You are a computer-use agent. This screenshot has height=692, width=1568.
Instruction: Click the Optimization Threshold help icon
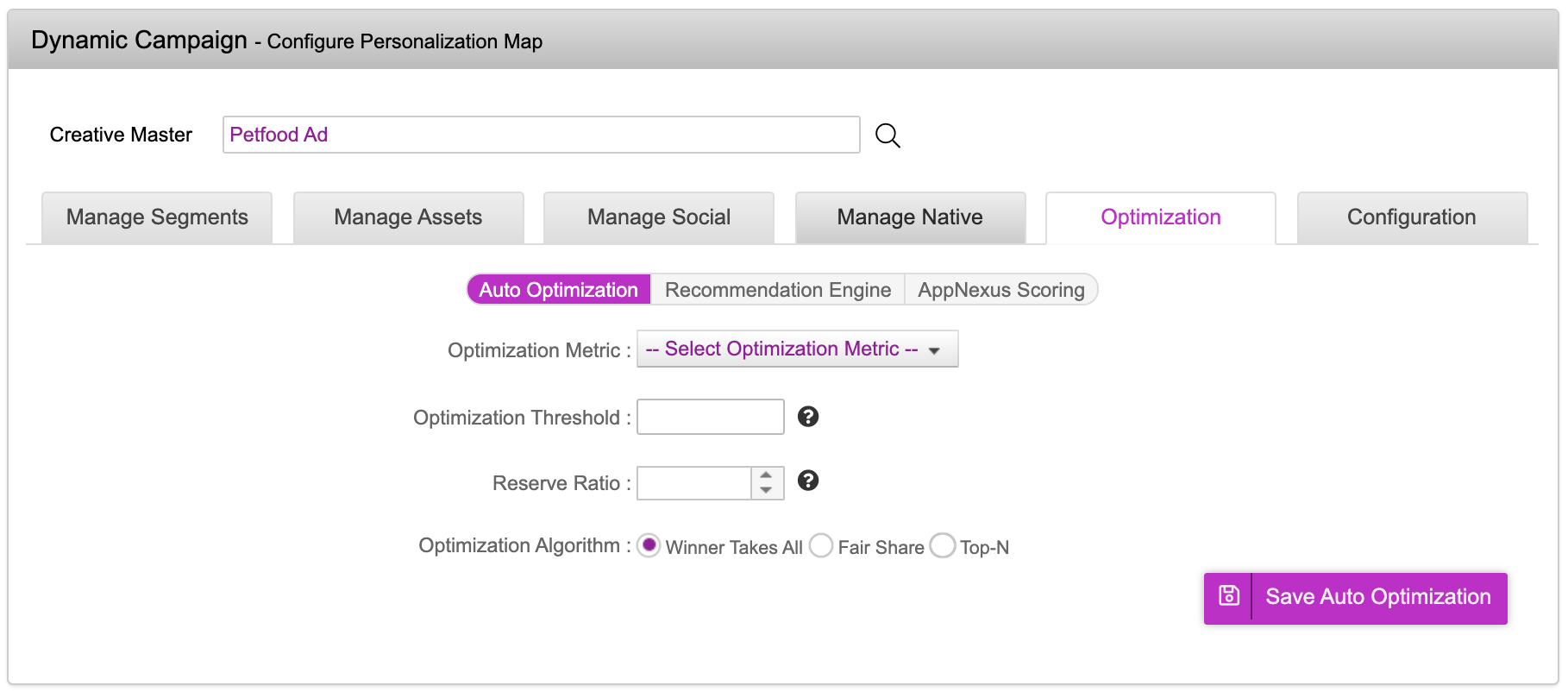(x=807, y=417)
